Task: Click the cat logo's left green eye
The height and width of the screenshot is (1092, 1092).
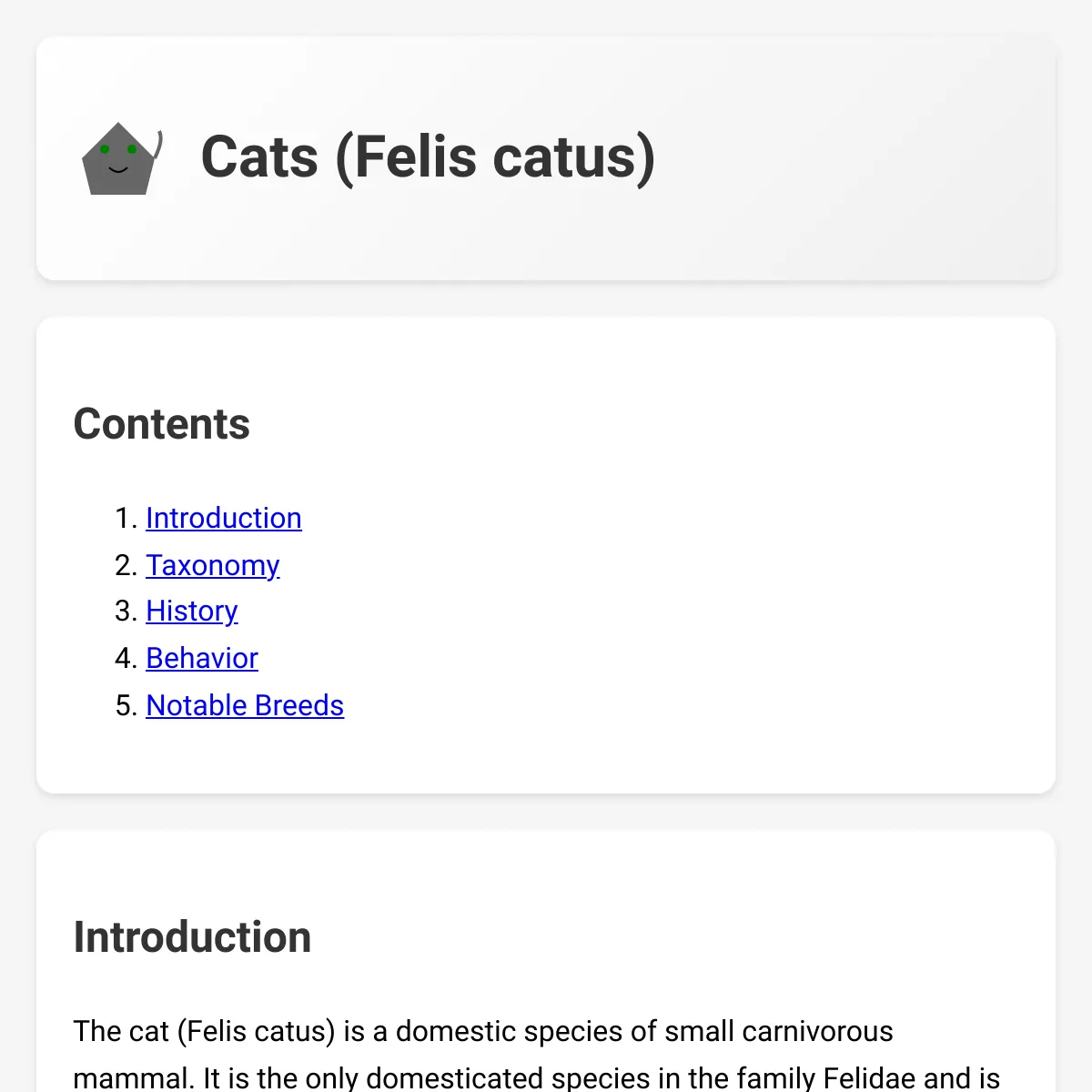Action: pyautogui.click(x=105, y=149)
